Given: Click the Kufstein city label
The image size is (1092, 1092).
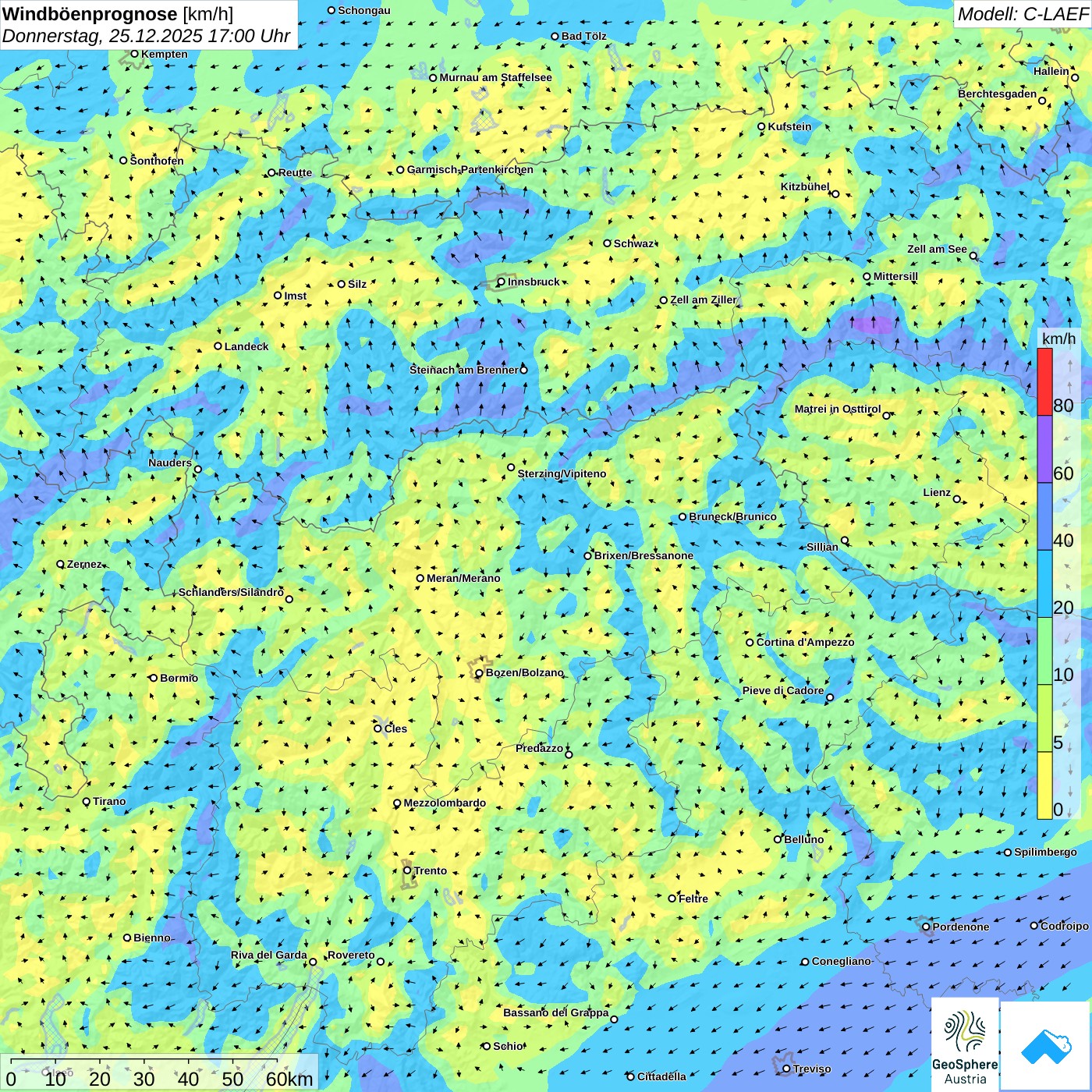Looking at the screenshot, I should coord(789,126).
